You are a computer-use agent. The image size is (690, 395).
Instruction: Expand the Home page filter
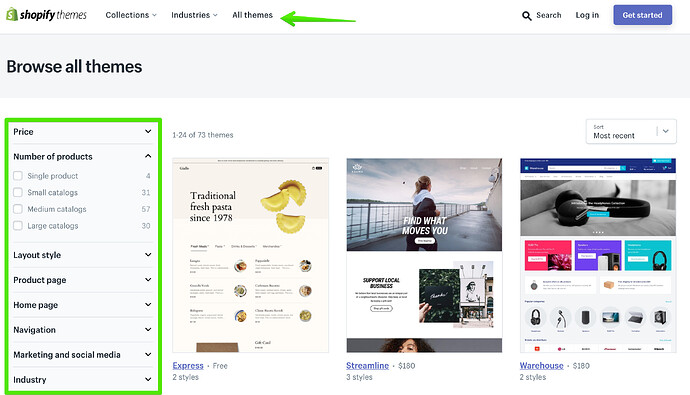(x=83, y=305)
